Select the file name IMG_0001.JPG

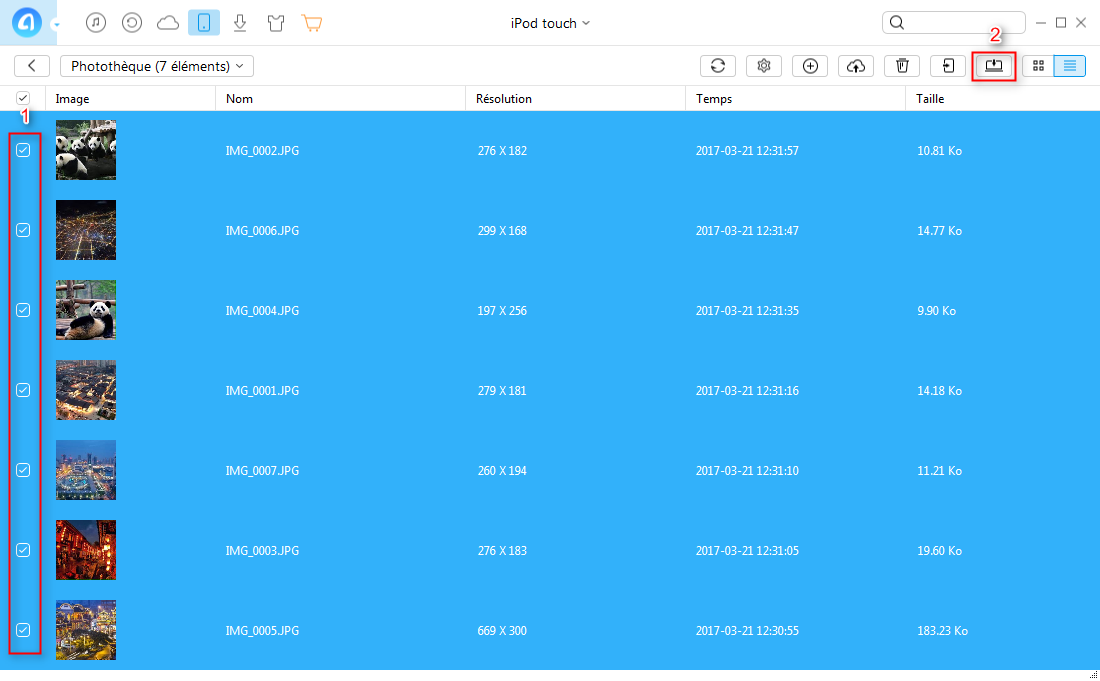pos(262,391)
